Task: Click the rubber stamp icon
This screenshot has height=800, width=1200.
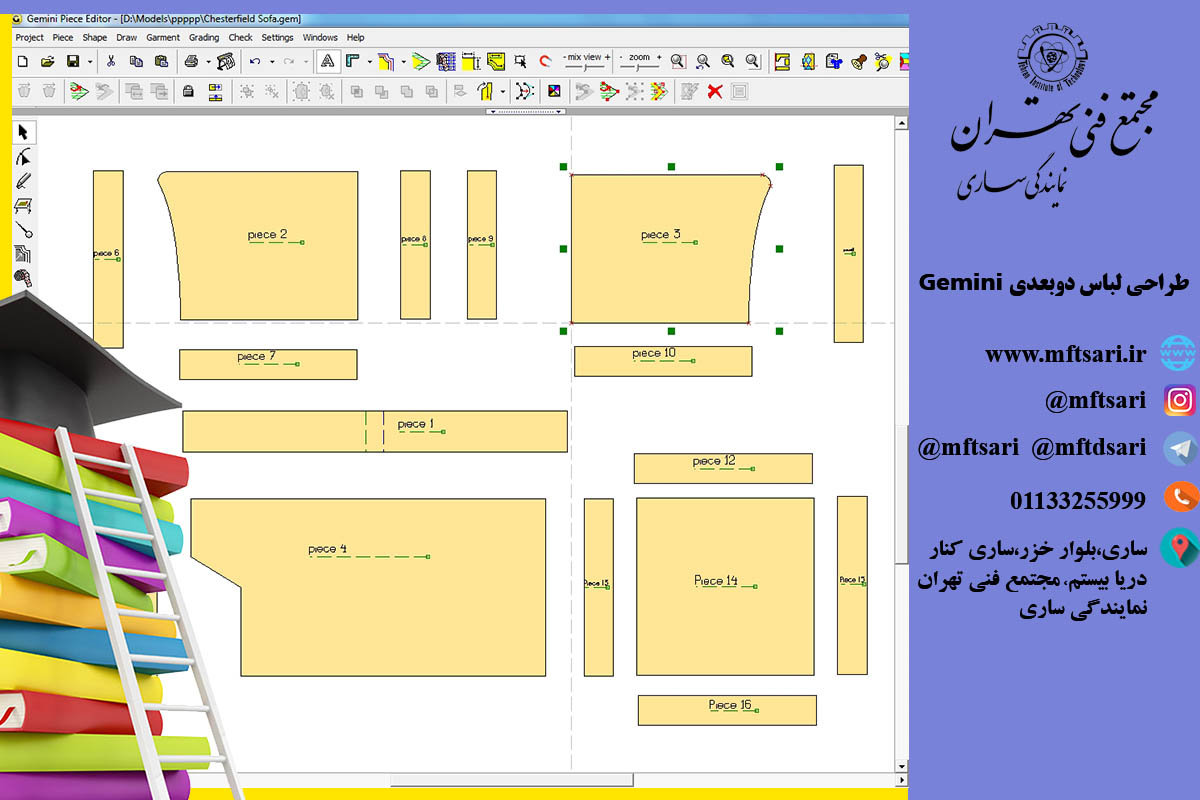Action: point(859,61)
